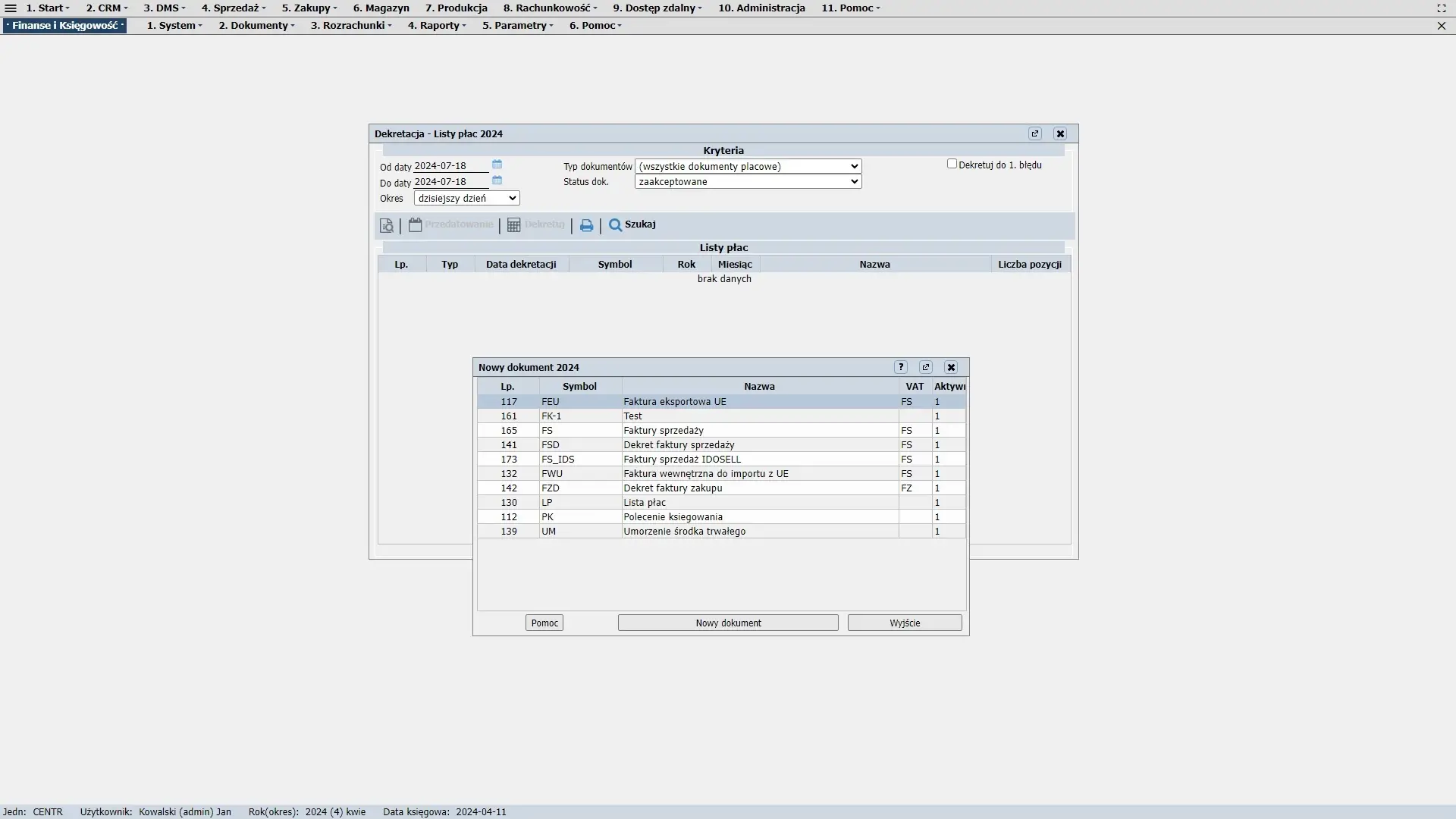Click the Szukaj magnifier search icon
Screen dimensions: 1456x819
616,225
